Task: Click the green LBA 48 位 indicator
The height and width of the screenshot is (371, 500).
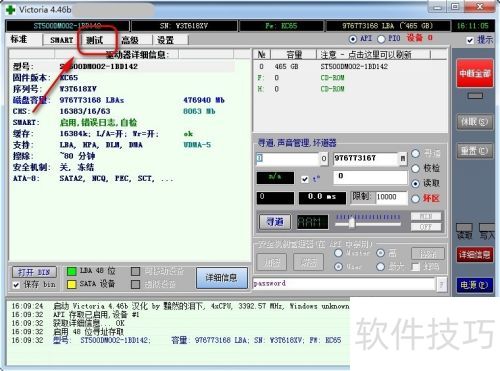Action: point(72,272)
